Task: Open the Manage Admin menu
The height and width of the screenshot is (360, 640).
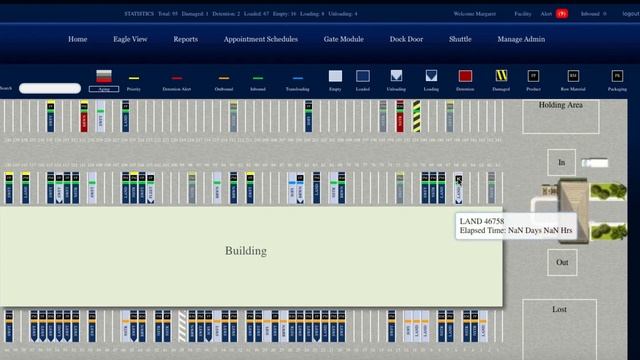Action: coord(521,39)
